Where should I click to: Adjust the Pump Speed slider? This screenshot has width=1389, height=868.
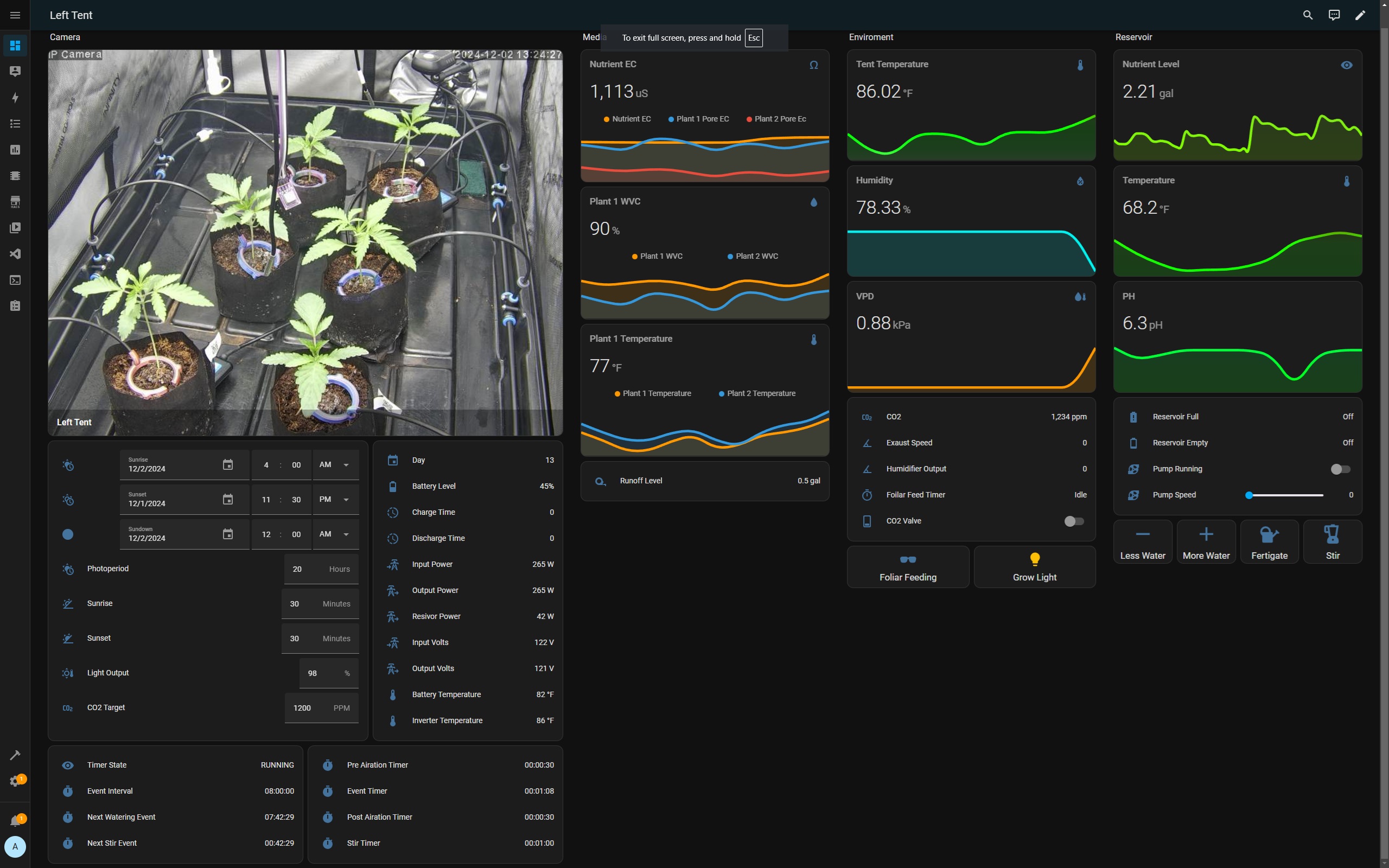click(1285, 495)
